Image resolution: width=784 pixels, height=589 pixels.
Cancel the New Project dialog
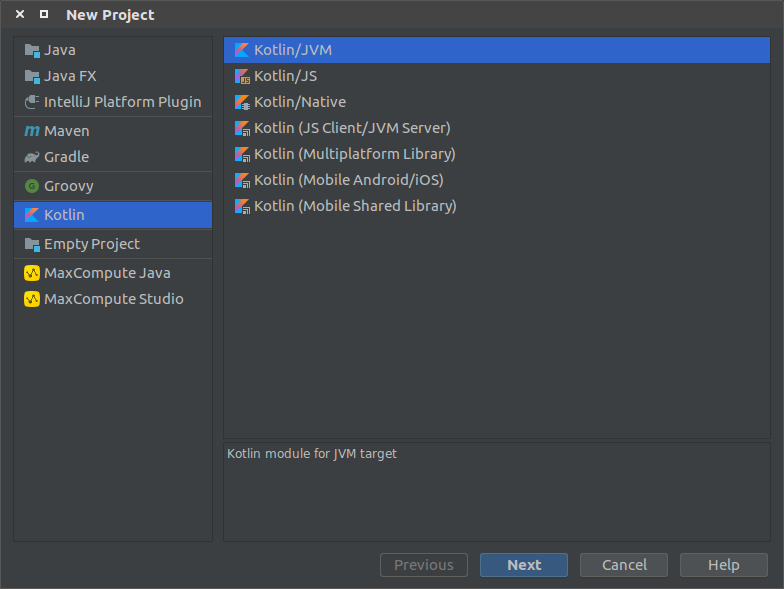tap(624, 565)
